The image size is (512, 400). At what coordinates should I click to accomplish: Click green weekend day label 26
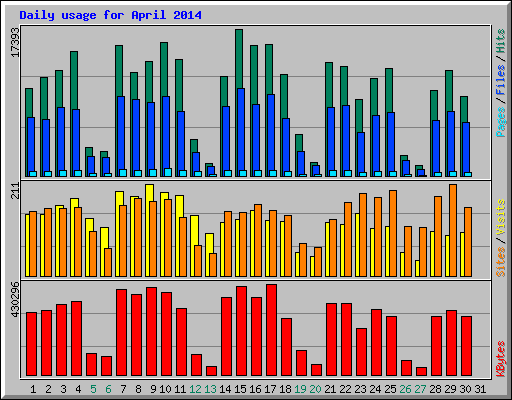[405, 389]
